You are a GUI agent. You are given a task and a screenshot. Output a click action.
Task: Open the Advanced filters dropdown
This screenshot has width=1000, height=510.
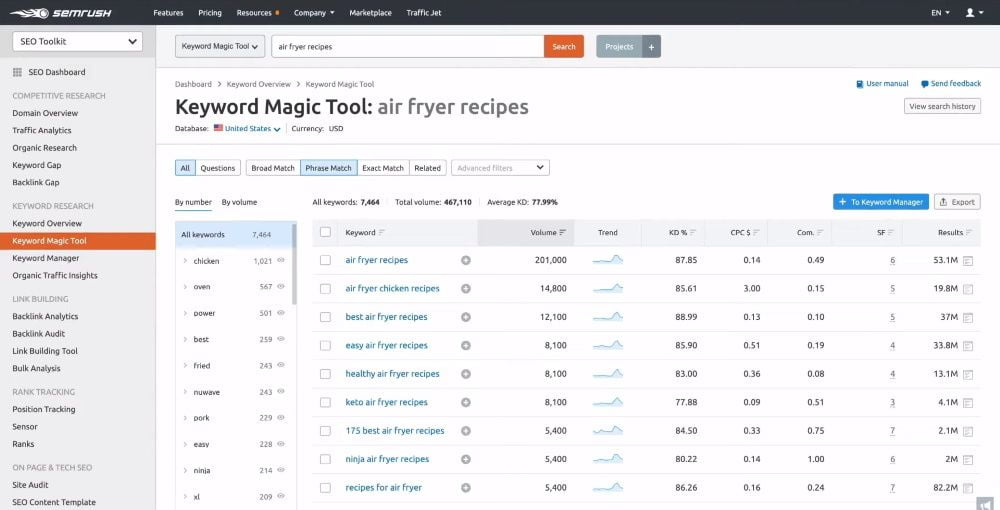pyautogui.click(x=500, y=168)
